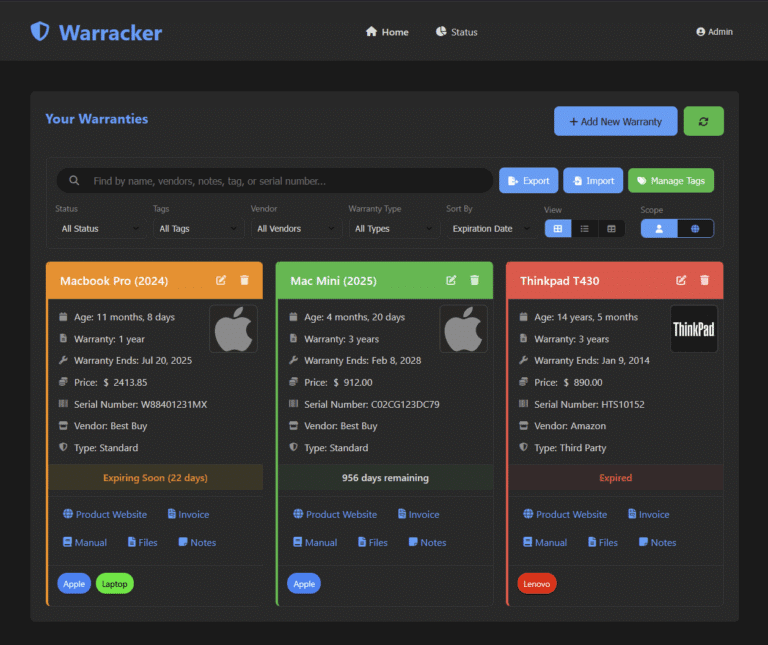
Task: Open Manage Tags
Action: [x=671, y=181]
